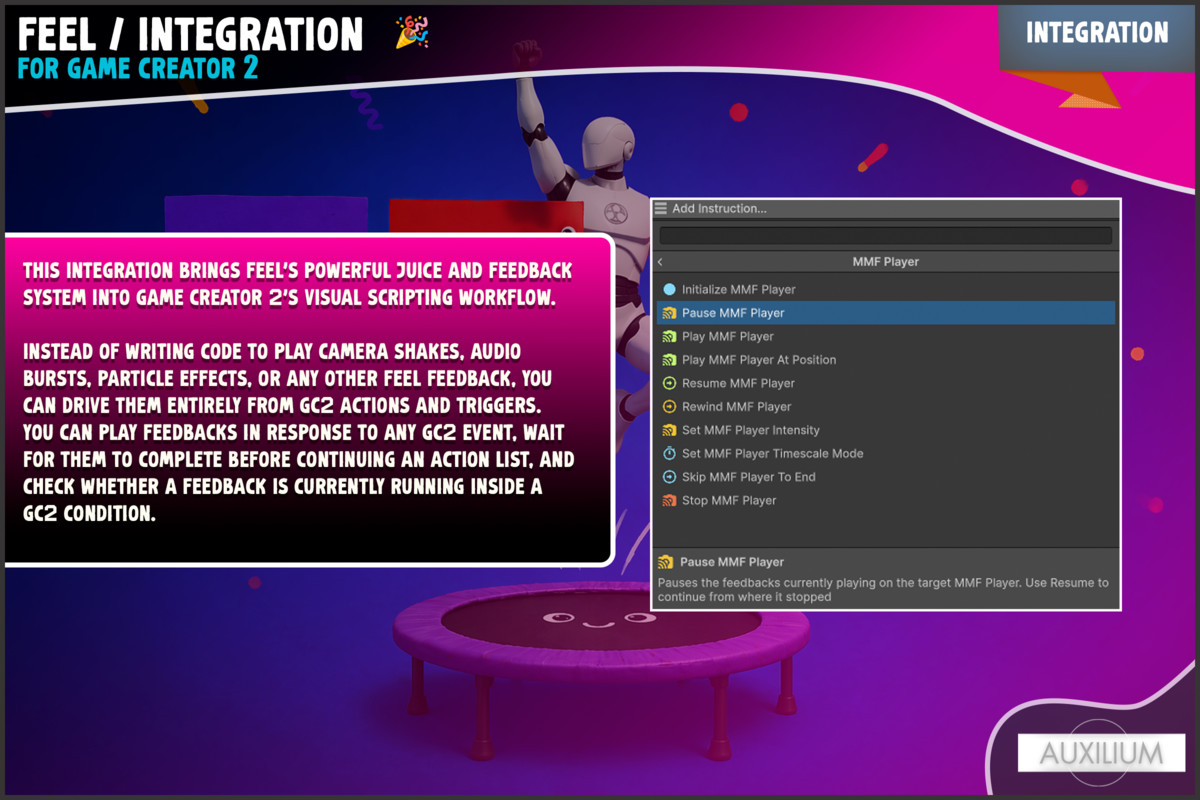Image resolution: width=1200 pixels, height=800 pixels.
Task: Click the description text about pausing feedbacks
Action: (x=883, y=589)
